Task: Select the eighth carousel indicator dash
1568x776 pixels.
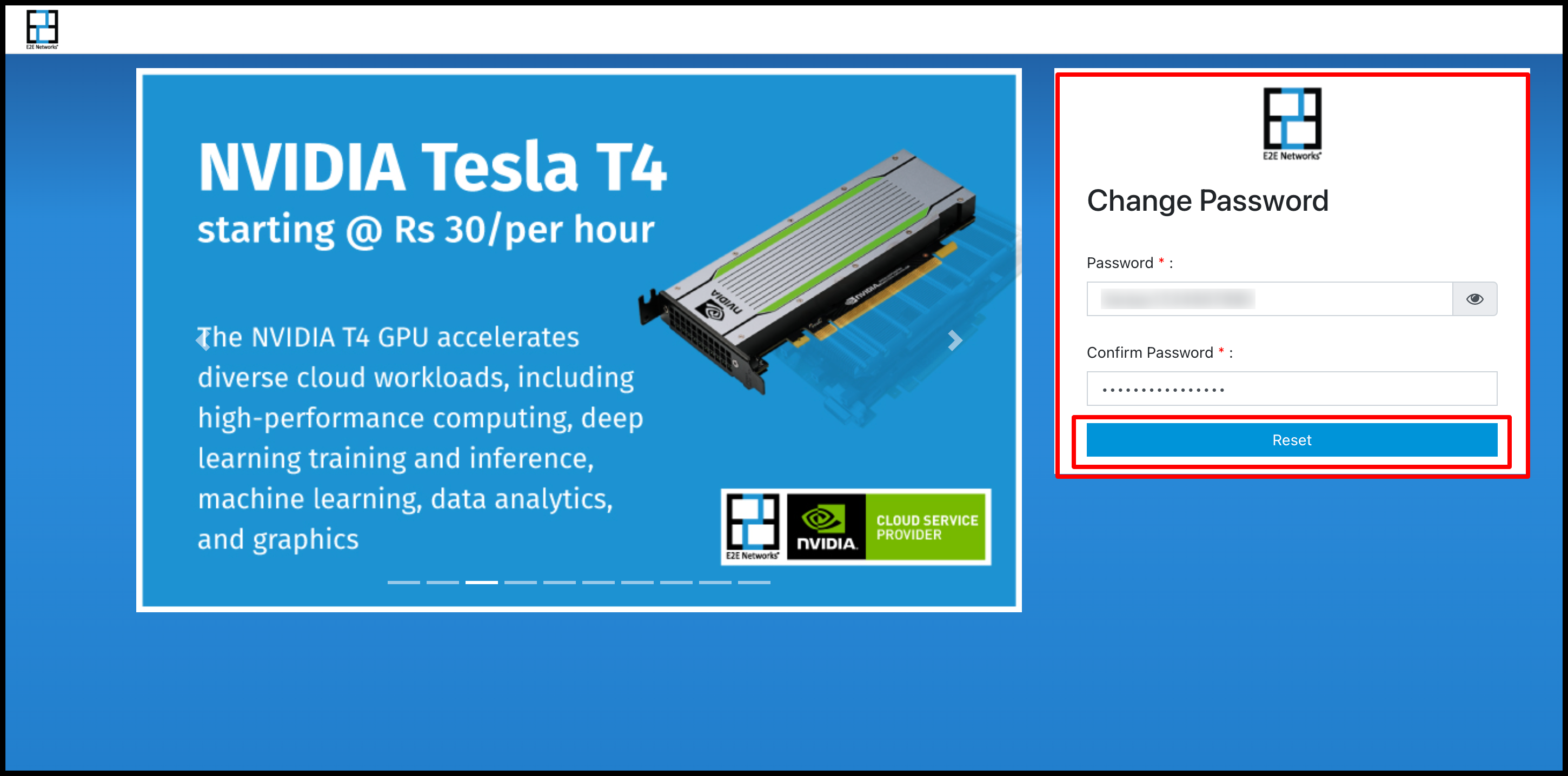Action: [676, 582]
